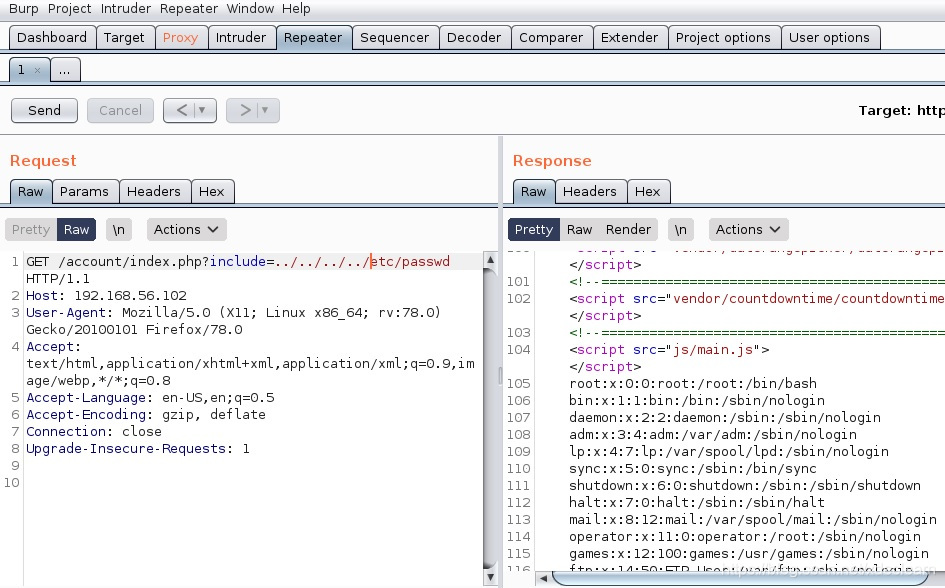Open the Burp menu
Screen dimensions: 945x588
24,9
